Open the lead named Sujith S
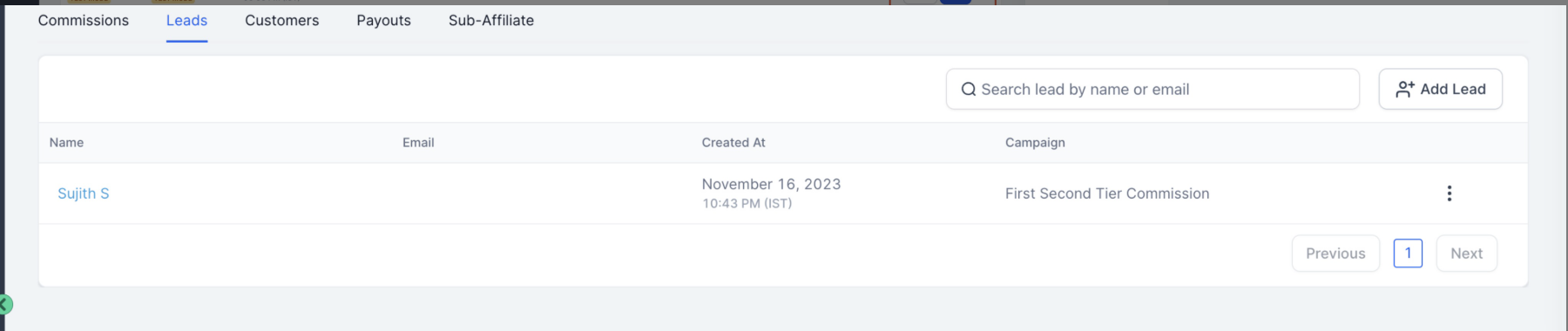Screen dimensions: 1568x331 [x=84, y=193]
